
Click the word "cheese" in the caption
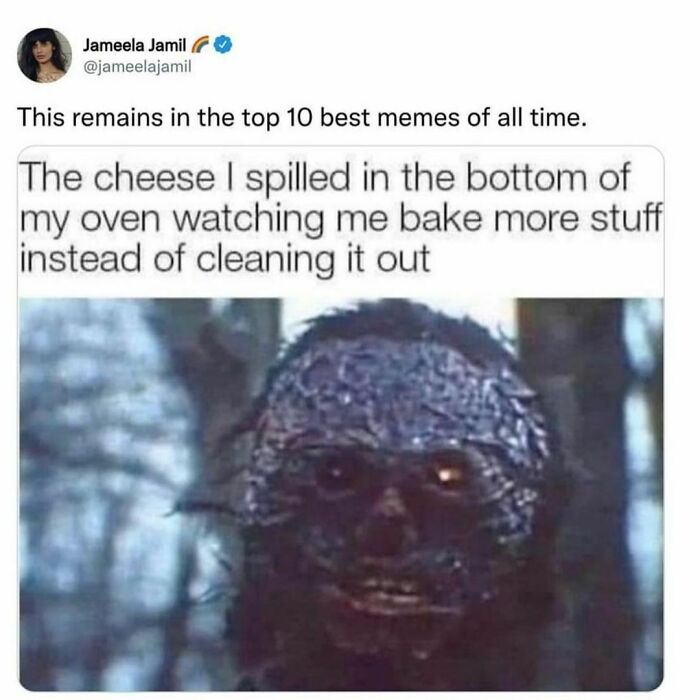(154, 178)
